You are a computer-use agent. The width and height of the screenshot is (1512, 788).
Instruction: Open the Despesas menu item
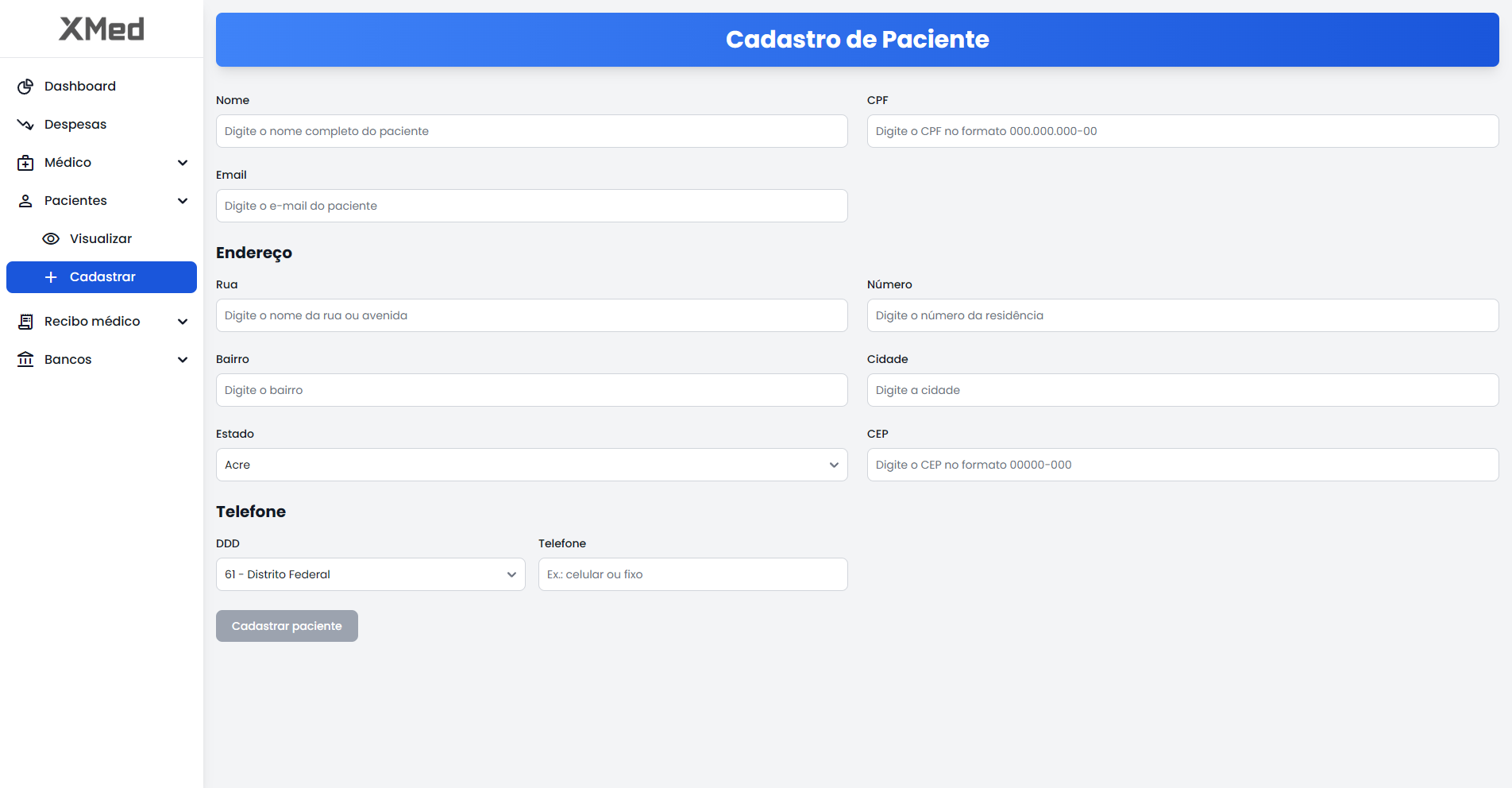[x=75, y=125]
